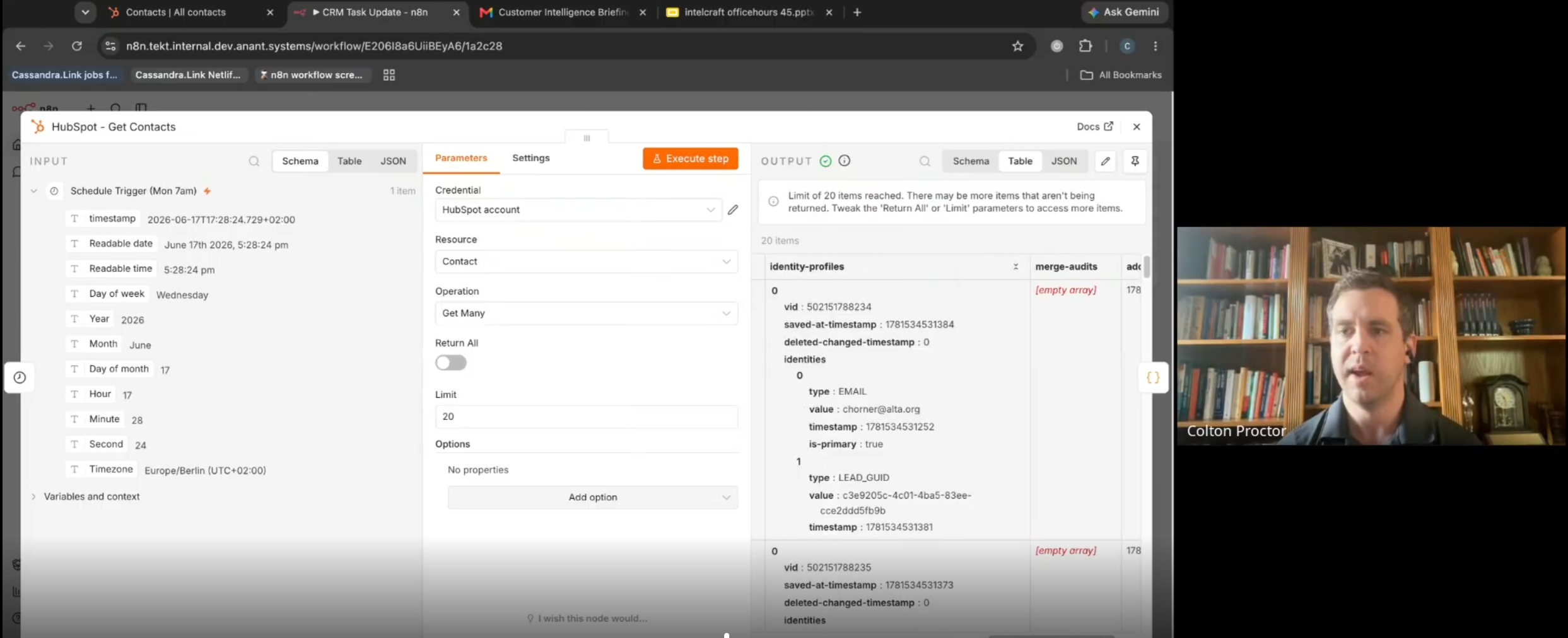Select Table view in the Input panel
The height and width of the screenshot is (638, 1568).
[x=349, y=161]
